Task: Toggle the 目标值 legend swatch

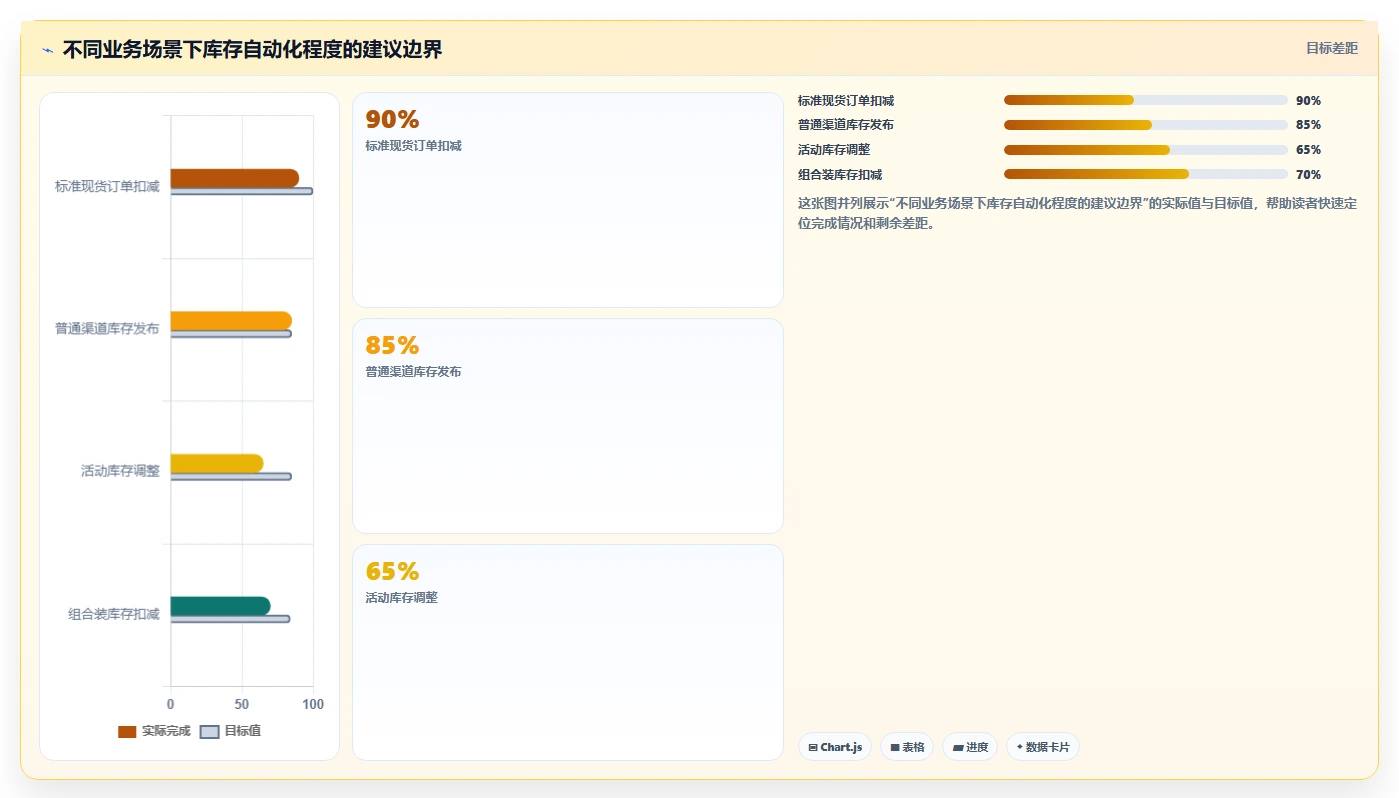Action: click(x=209, y=732)
